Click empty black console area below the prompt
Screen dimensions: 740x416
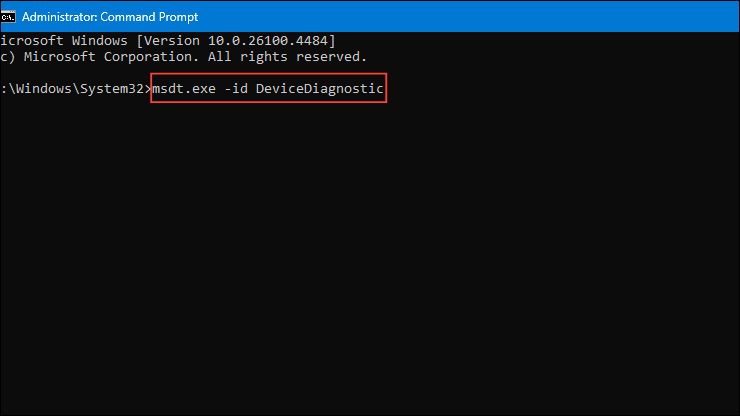(370, 255)
